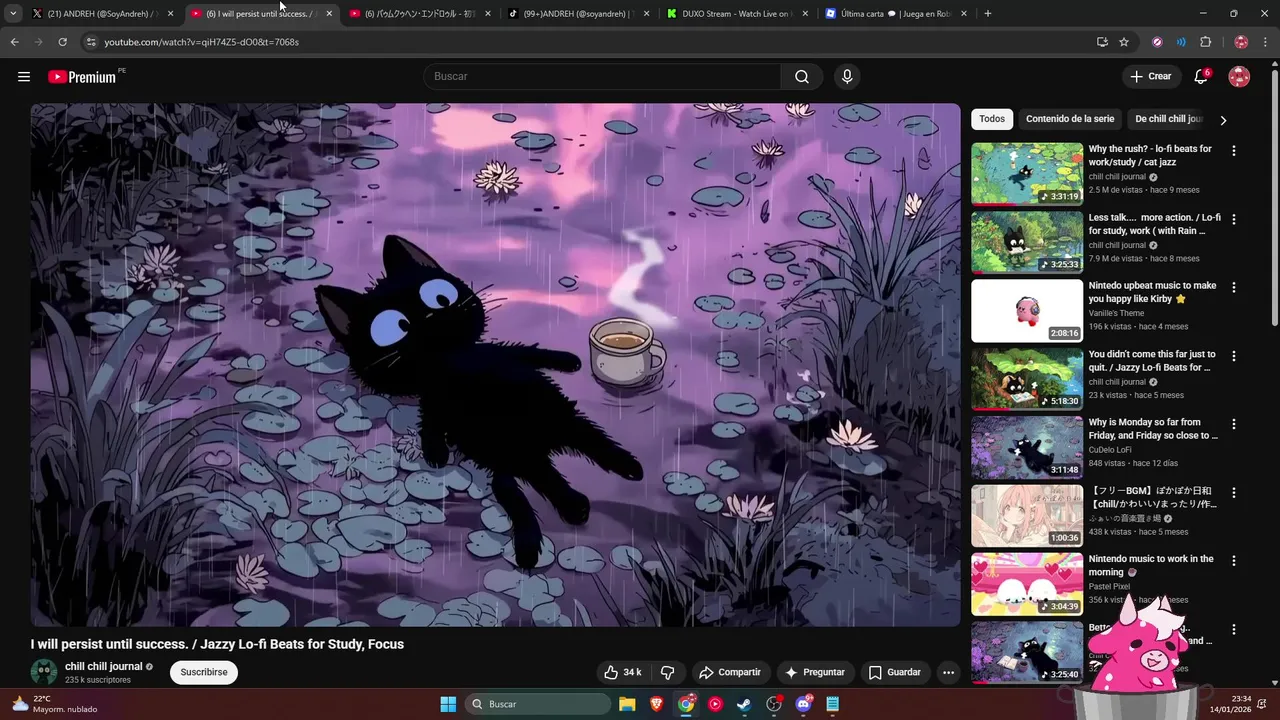This screenshot has width=1280, height=720.
Task: Open options for 'Why the rush?' video
Action: 1233,151
